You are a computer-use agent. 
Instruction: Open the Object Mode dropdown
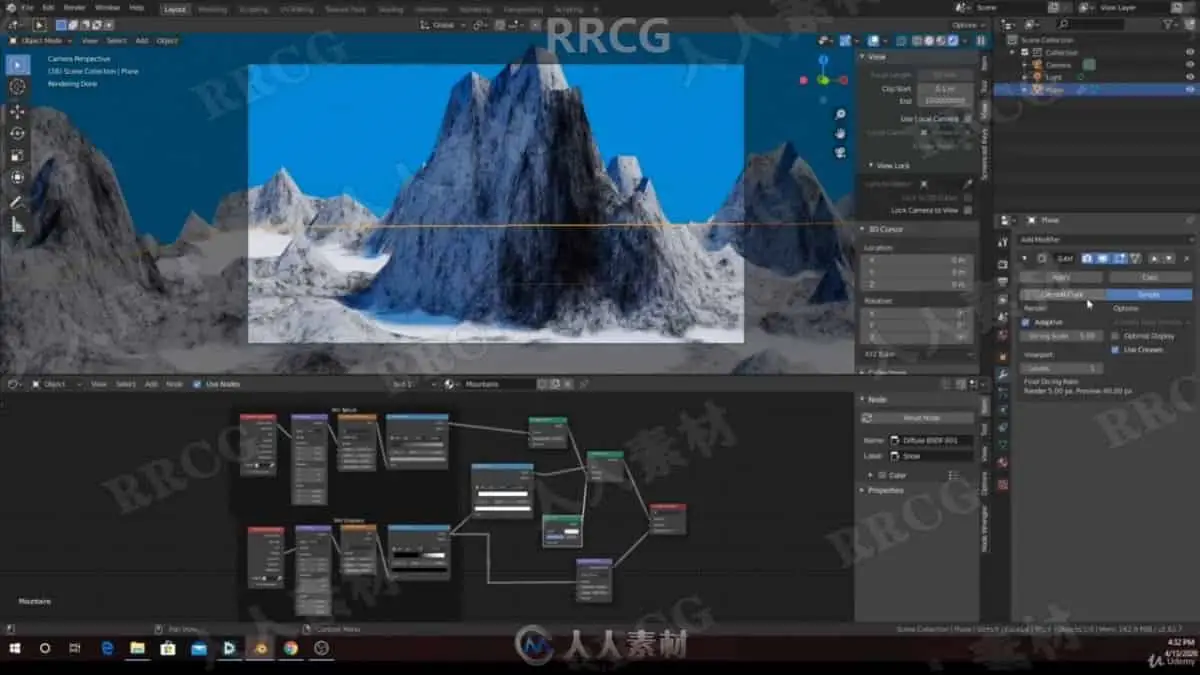click(x=39, y=41)
